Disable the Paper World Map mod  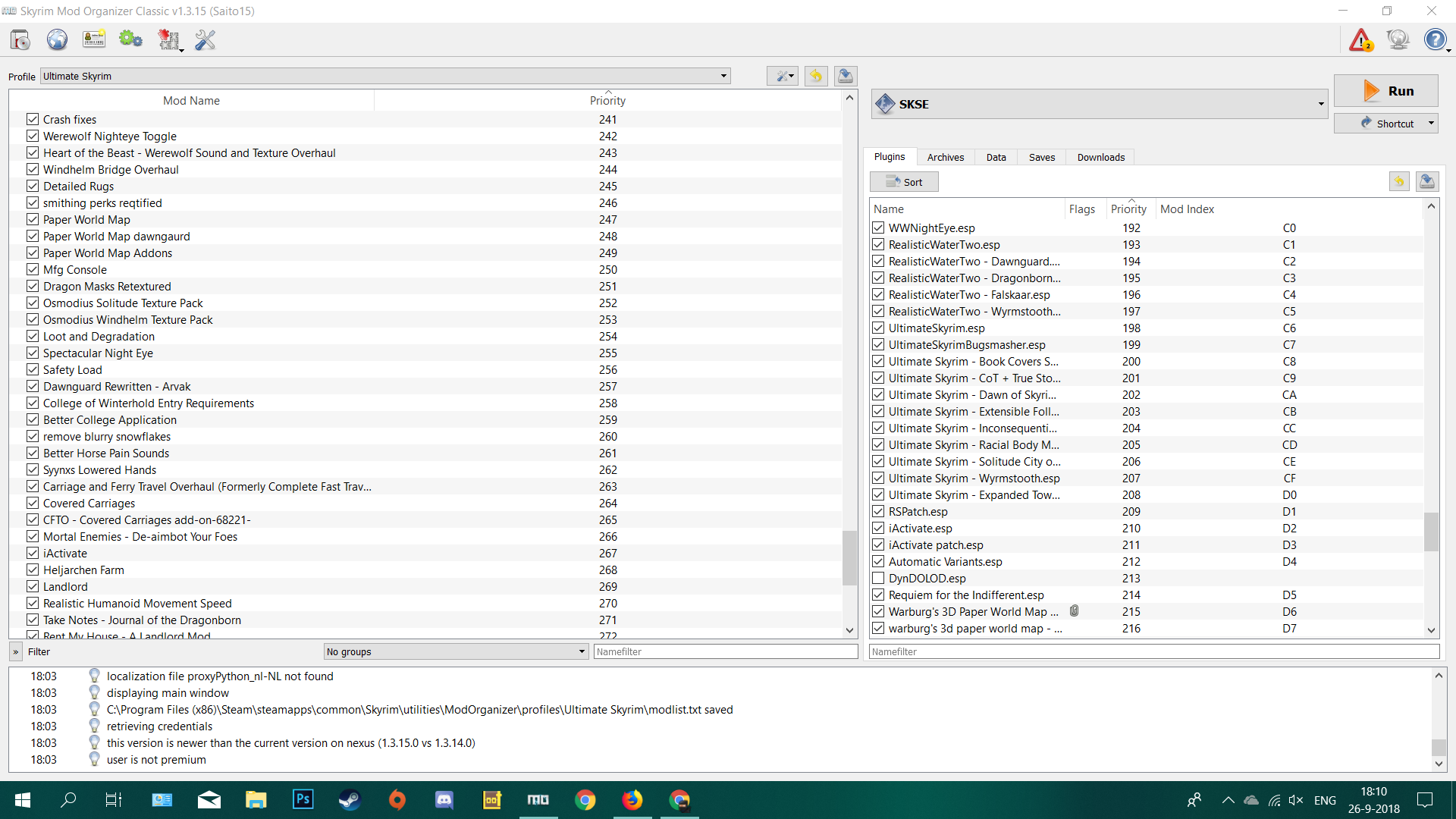(x=33, y=219)
